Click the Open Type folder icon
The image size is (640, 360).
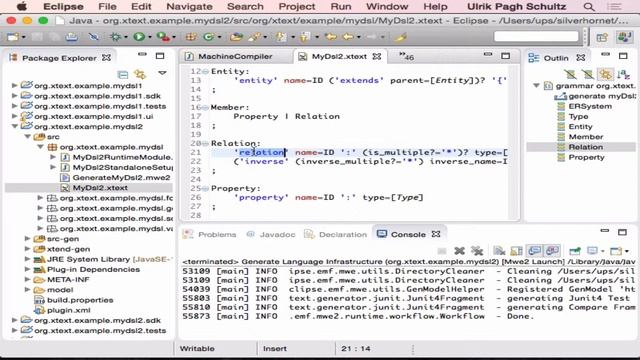click(236, 37)
